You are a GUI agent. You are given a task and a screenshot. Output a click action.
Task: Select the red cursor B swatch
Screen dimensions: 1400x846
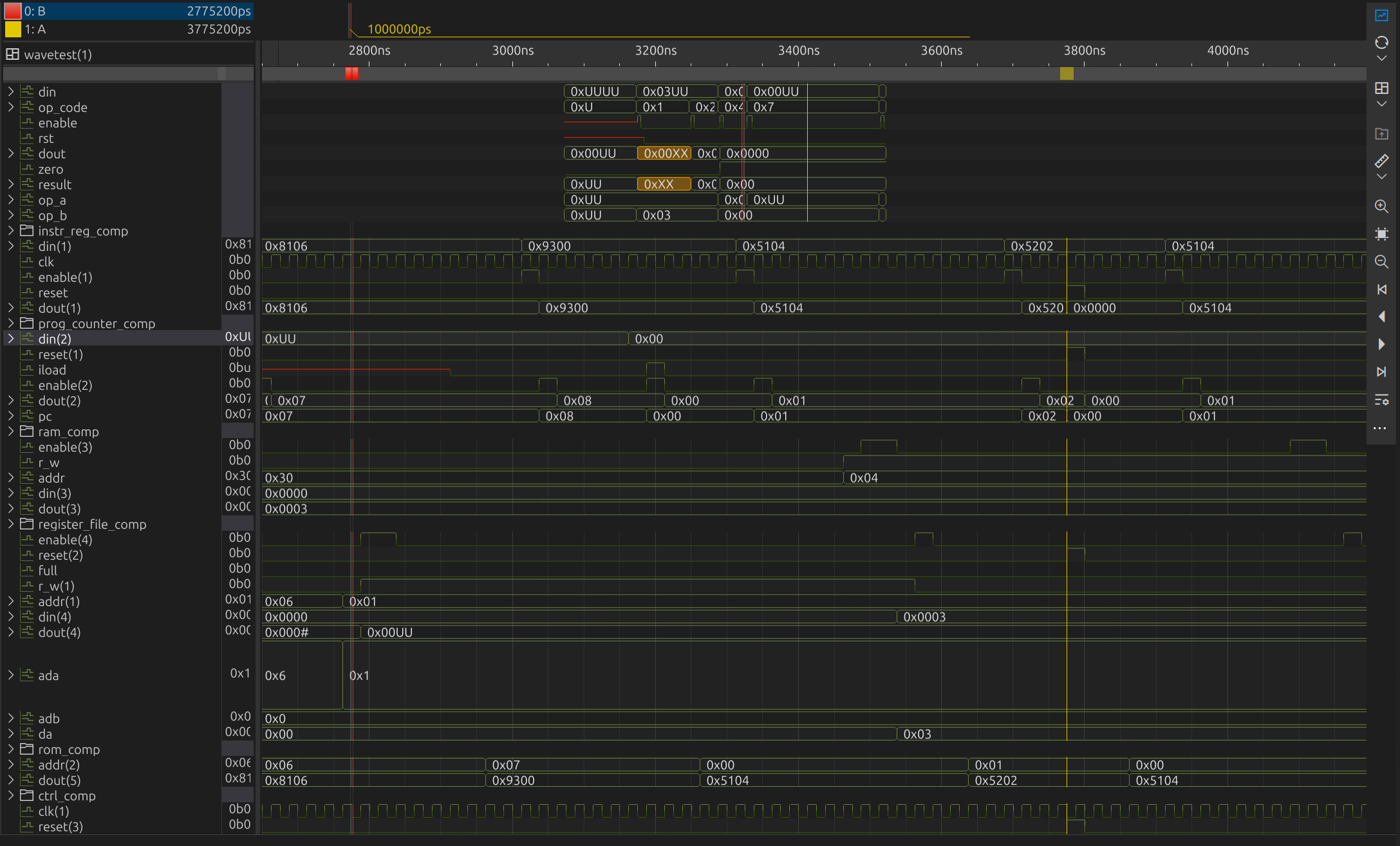coord(13,11)
